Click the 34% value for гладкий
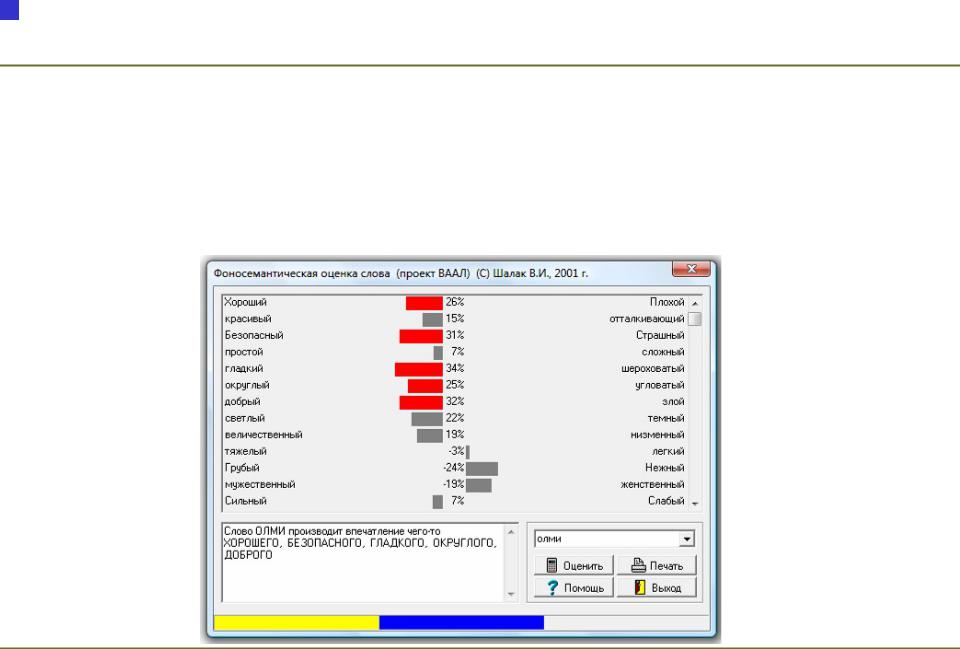960x649 pixels. coord(455,369)
